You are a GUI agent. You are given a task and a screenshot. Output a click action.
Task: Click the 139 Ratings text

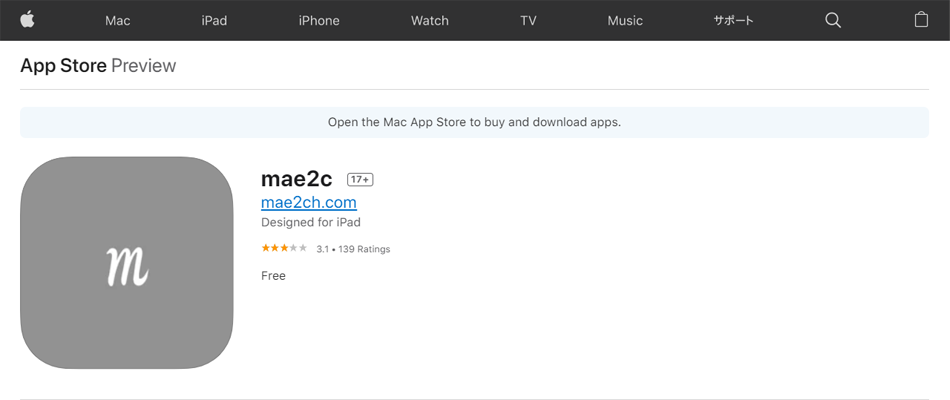(x=364, y=249)
